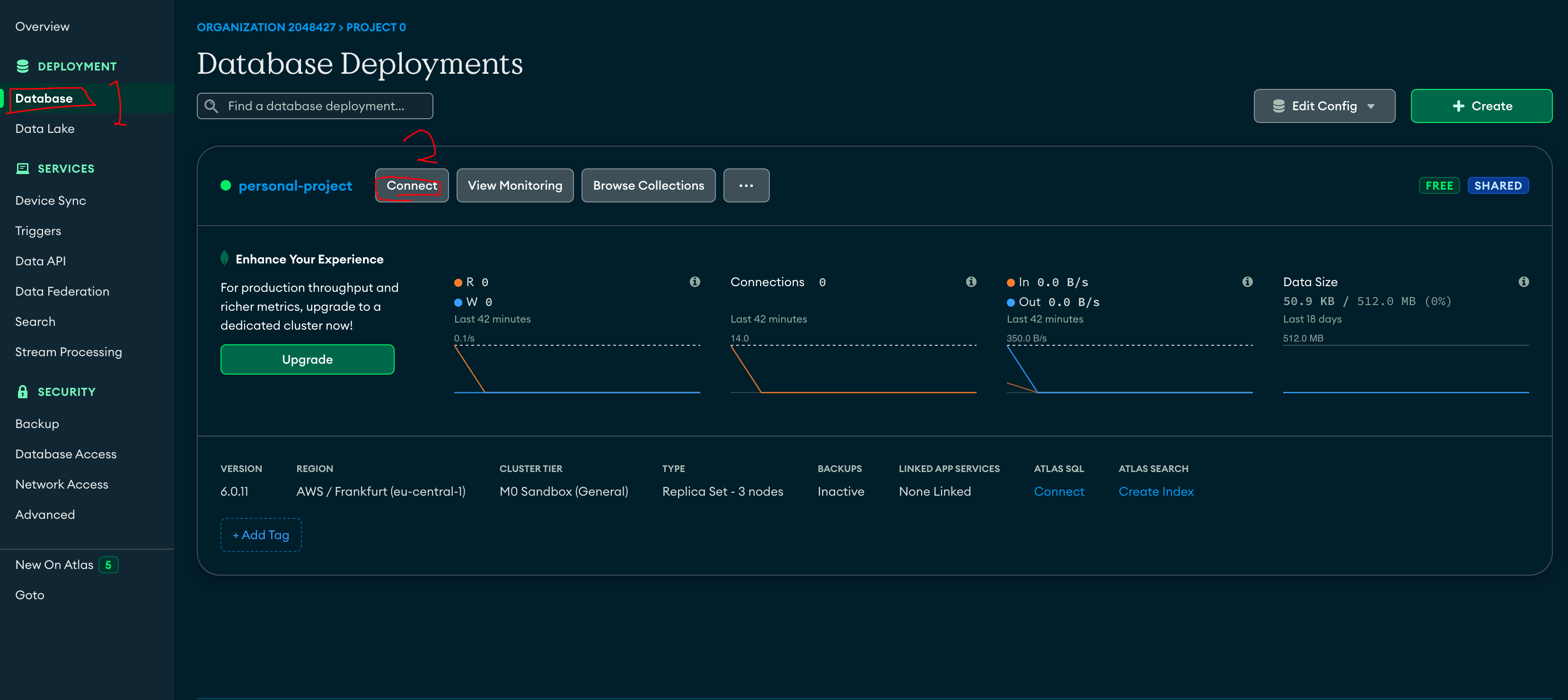Open the three-dots more options menu

pyautogui.click(x=746, y=186)
